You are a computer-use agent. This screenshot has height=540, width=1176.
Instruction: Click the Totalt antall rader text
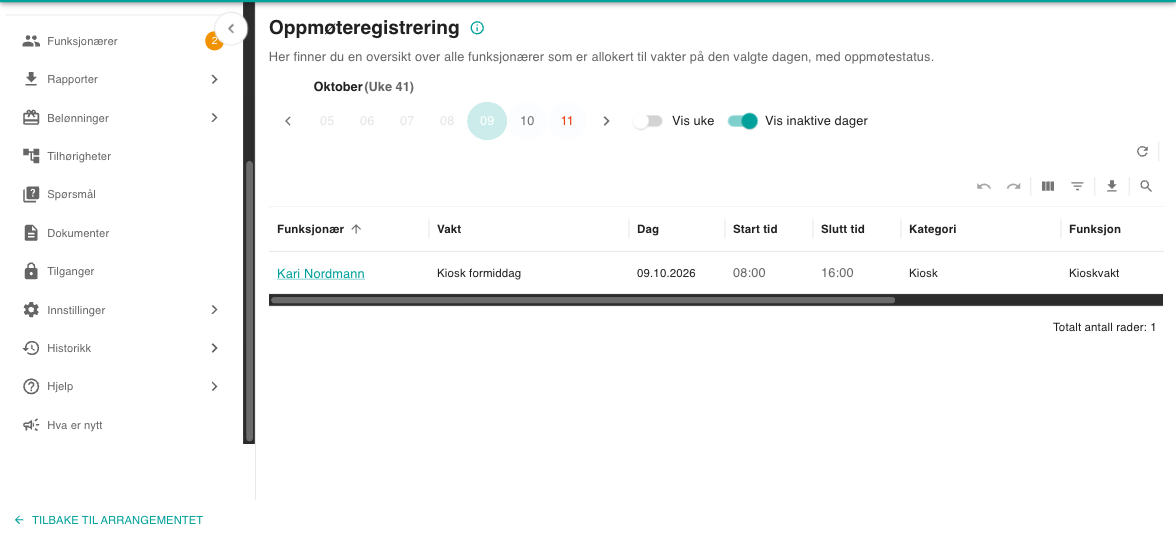click(x=1105, y=327)
